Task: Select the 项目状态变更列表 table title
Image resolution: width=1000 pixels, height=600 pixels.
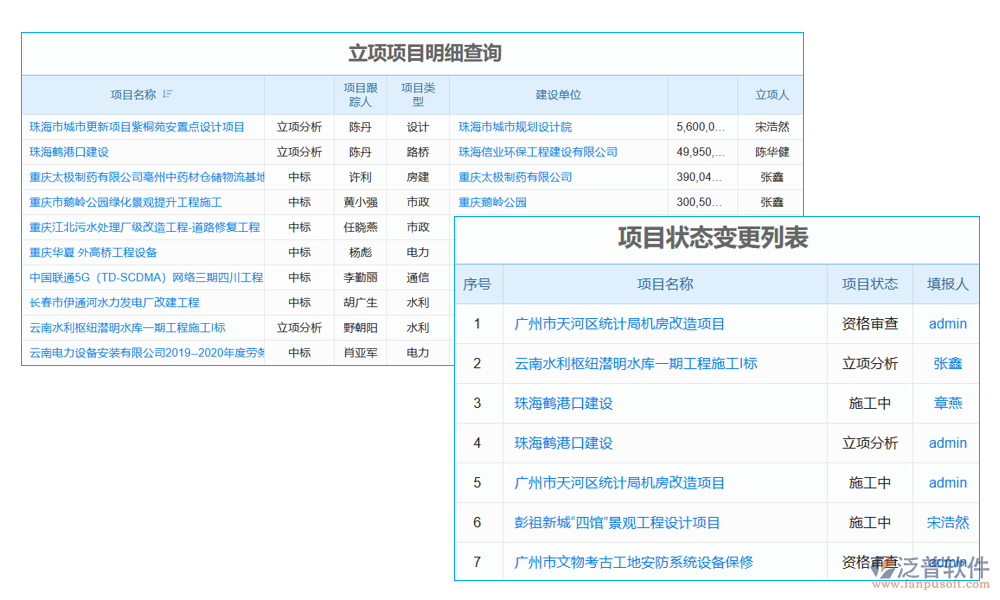Action: click(x=717, y=237)
